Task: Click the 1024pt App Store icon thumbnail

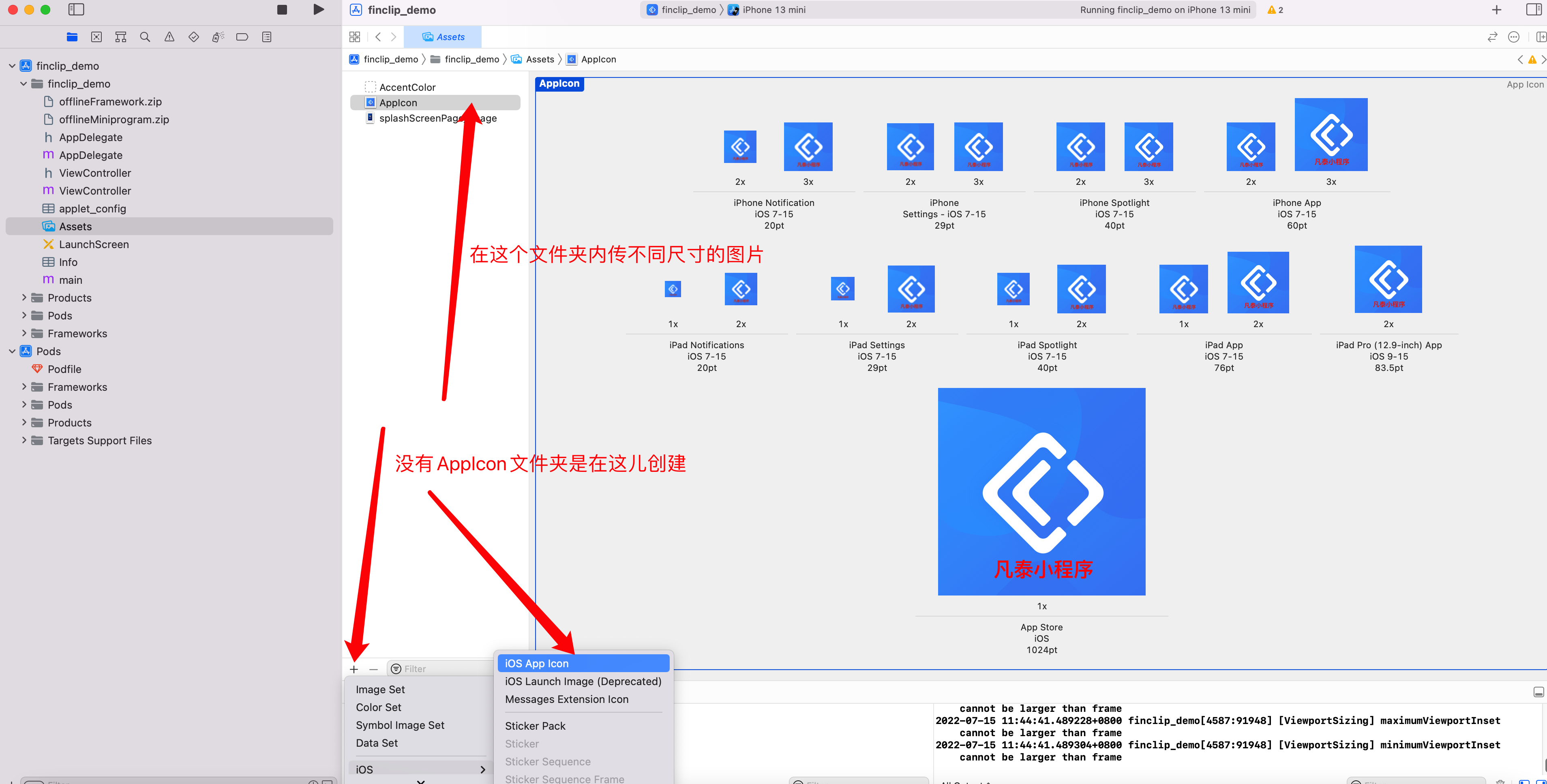Action: tap(1041, 491)
